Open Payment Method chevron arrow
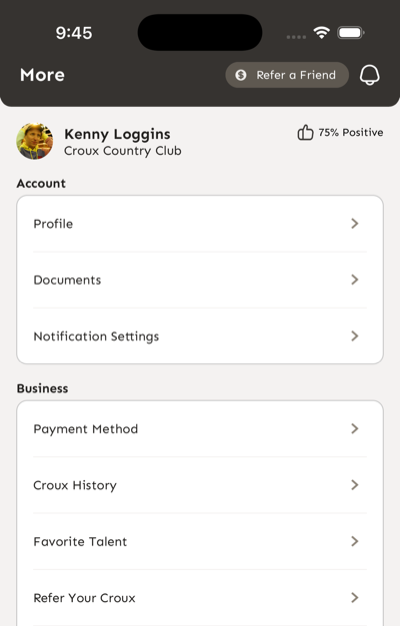Image resolution: width=400 pixels, height=626 pixels. coord(354,428)
